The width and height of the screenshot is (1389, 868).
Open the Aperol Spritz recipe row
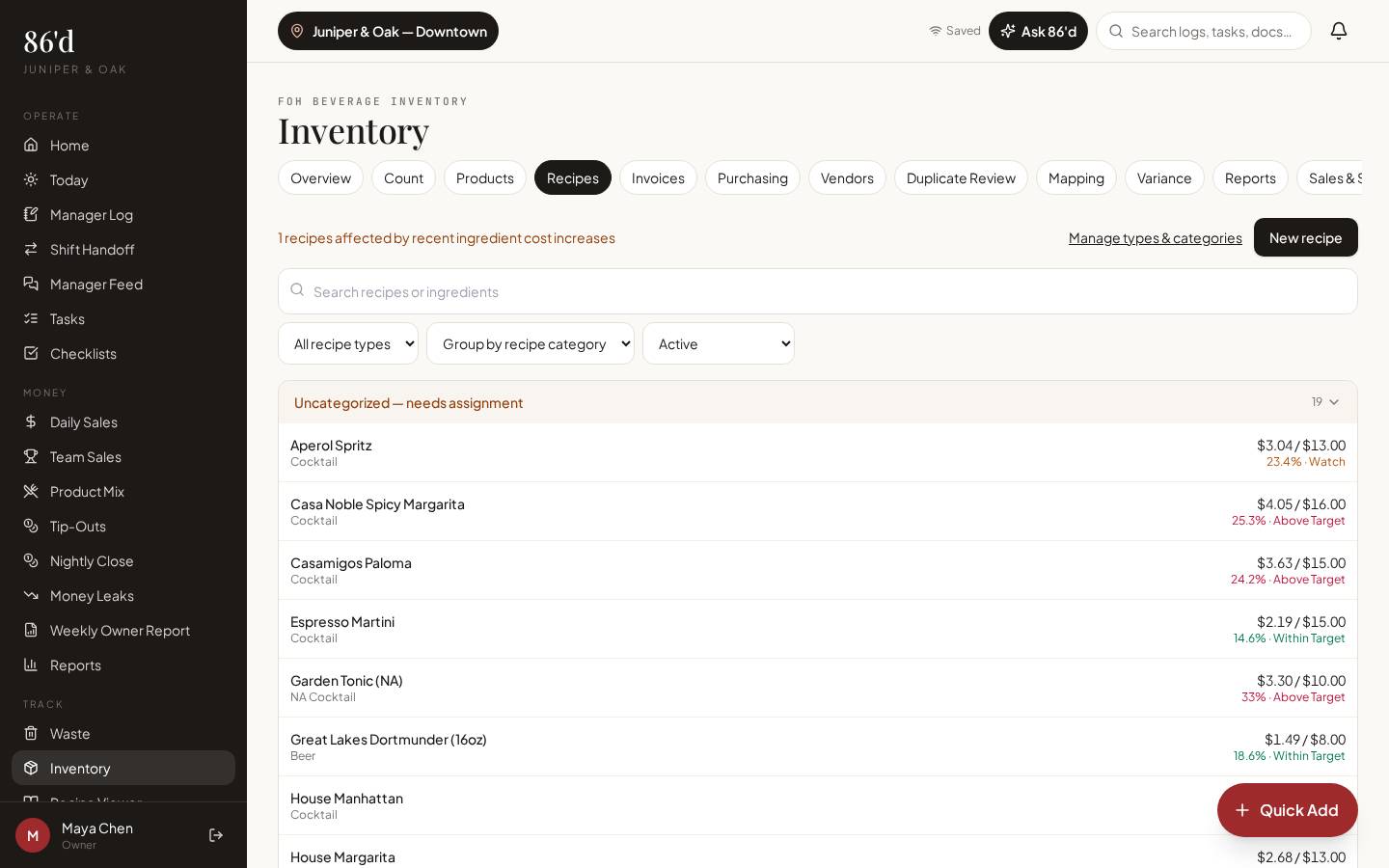(x=818, y=452)
